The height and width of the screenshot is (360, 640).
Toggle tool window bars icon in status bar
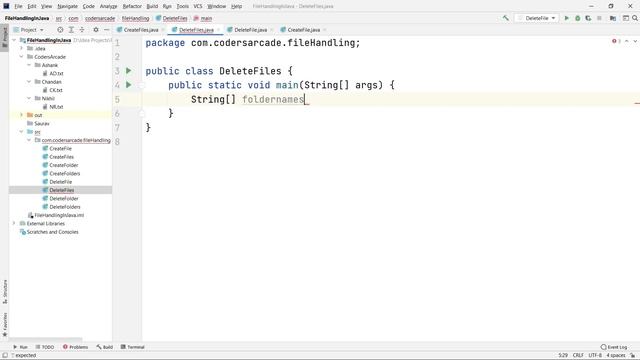pos(5,356)
